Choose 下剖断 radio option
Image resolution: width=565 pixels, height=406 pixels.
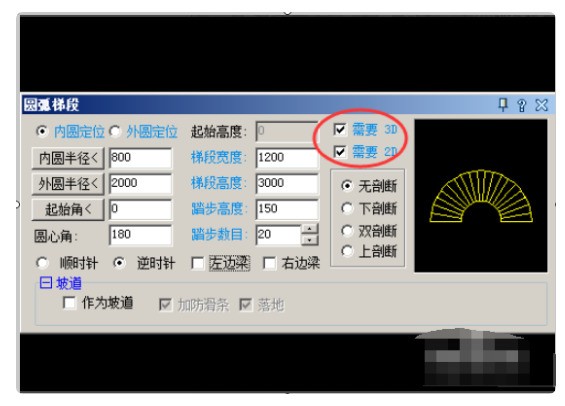pos(347,208)
